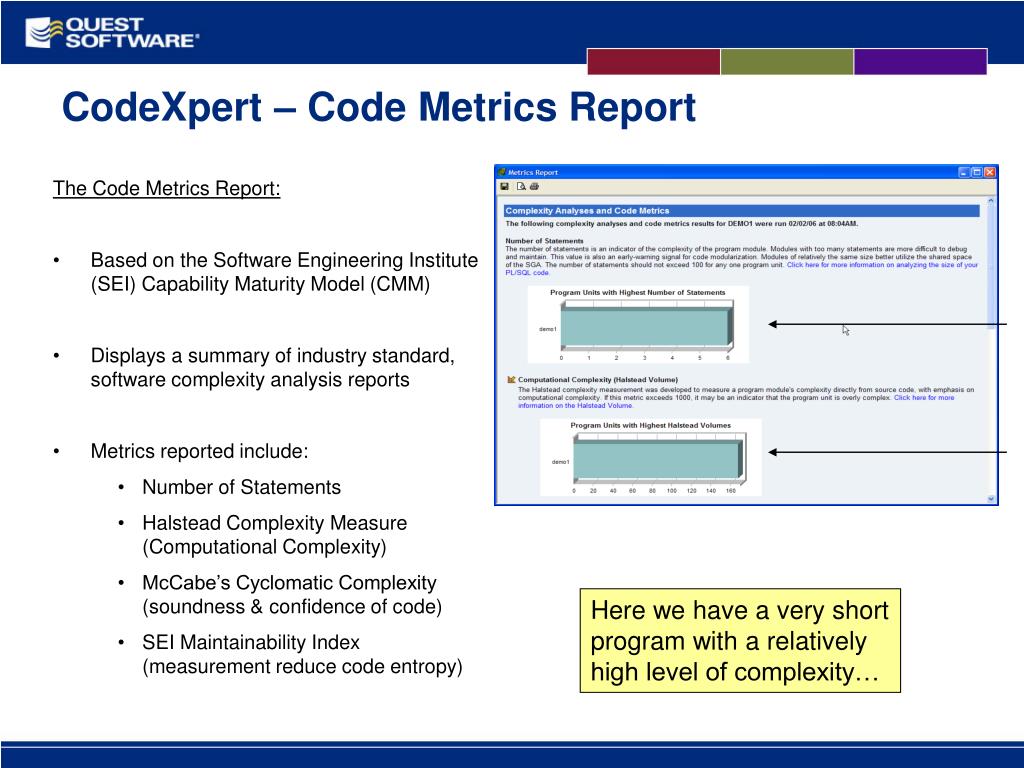The height and width of the screenshot is (768, 1024).
Task: Click the report scrollbar up arrow
Action: [991, 200]
